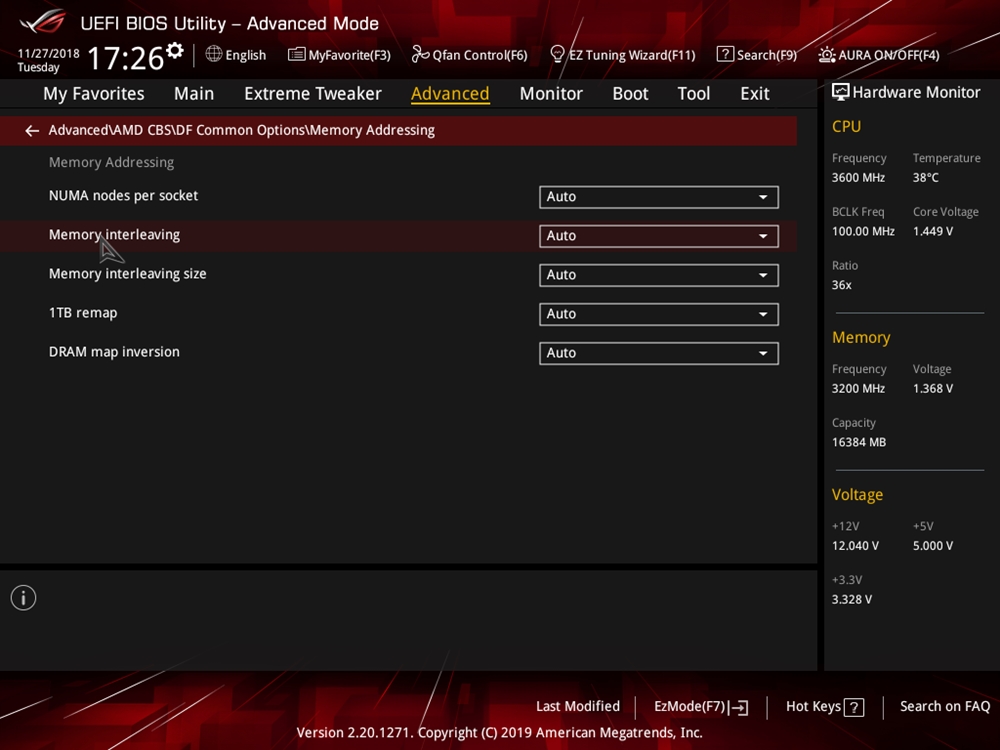
Task: Select the NUMA nodes per socket label
Action: click(x=123, y=196)
